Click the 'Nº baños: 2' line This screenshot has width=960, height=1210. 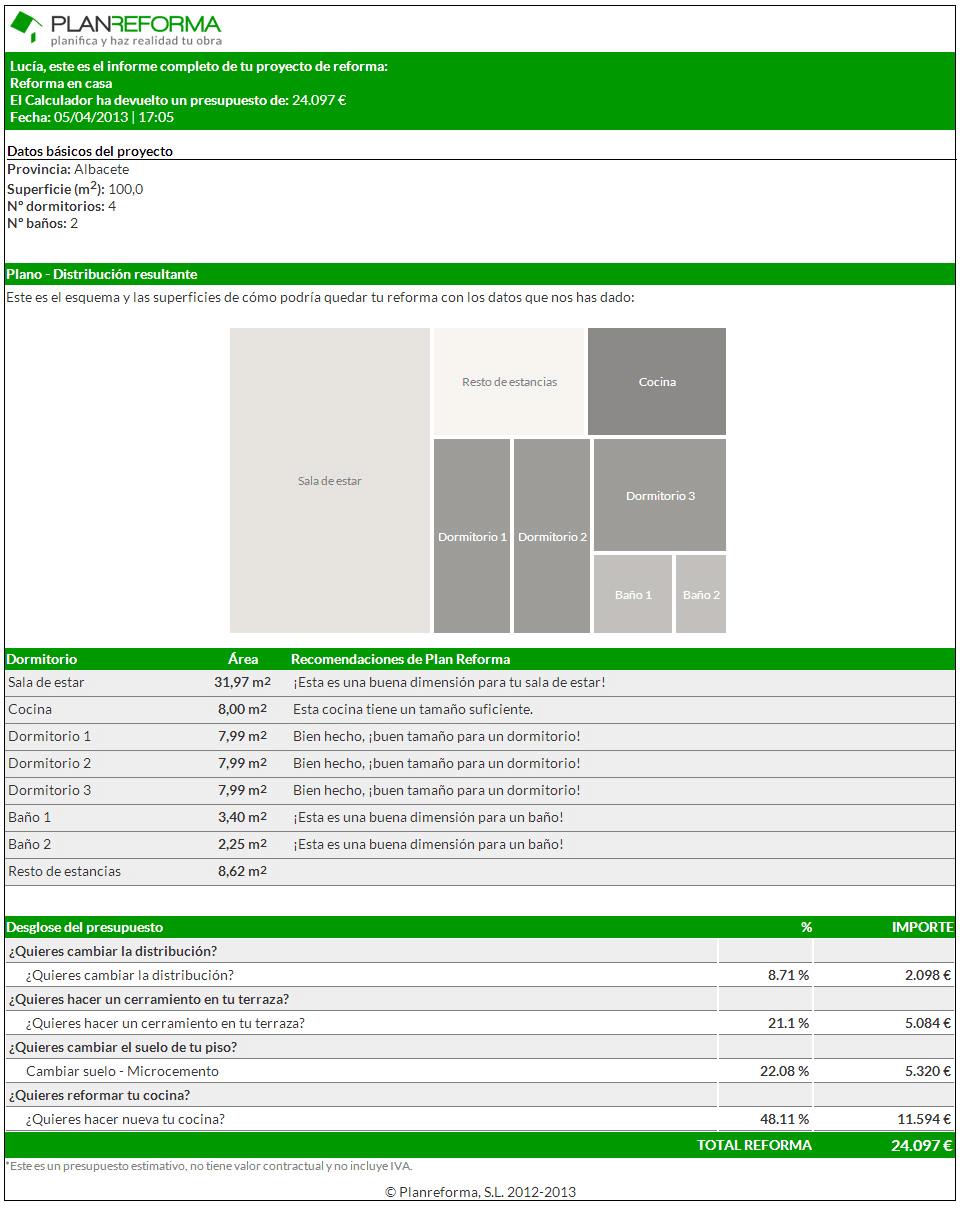[43, 223]
